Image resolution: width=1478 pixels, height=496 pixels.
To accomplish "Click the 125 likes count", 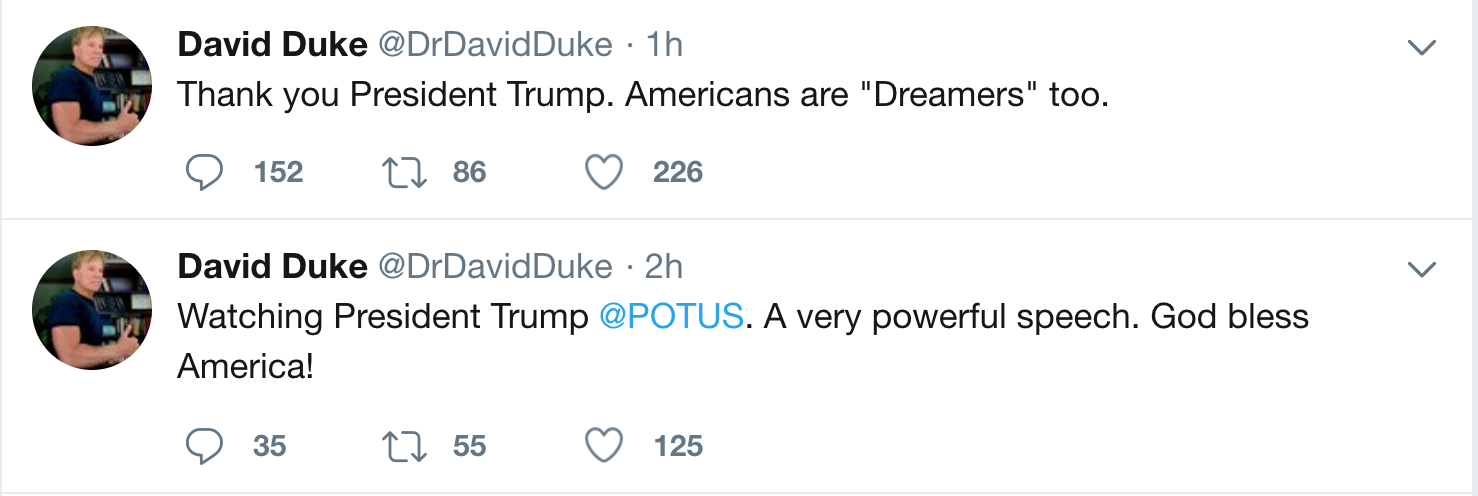I will click(x=678, y=446).
